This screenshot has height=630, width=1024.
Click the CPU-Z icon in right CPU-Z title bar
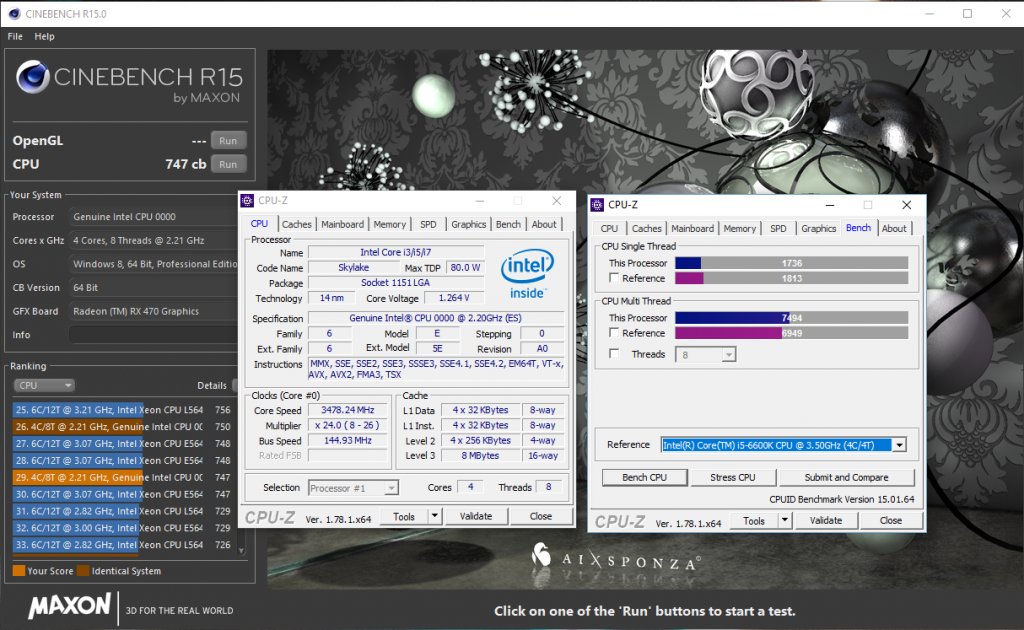tap(598, 205)
